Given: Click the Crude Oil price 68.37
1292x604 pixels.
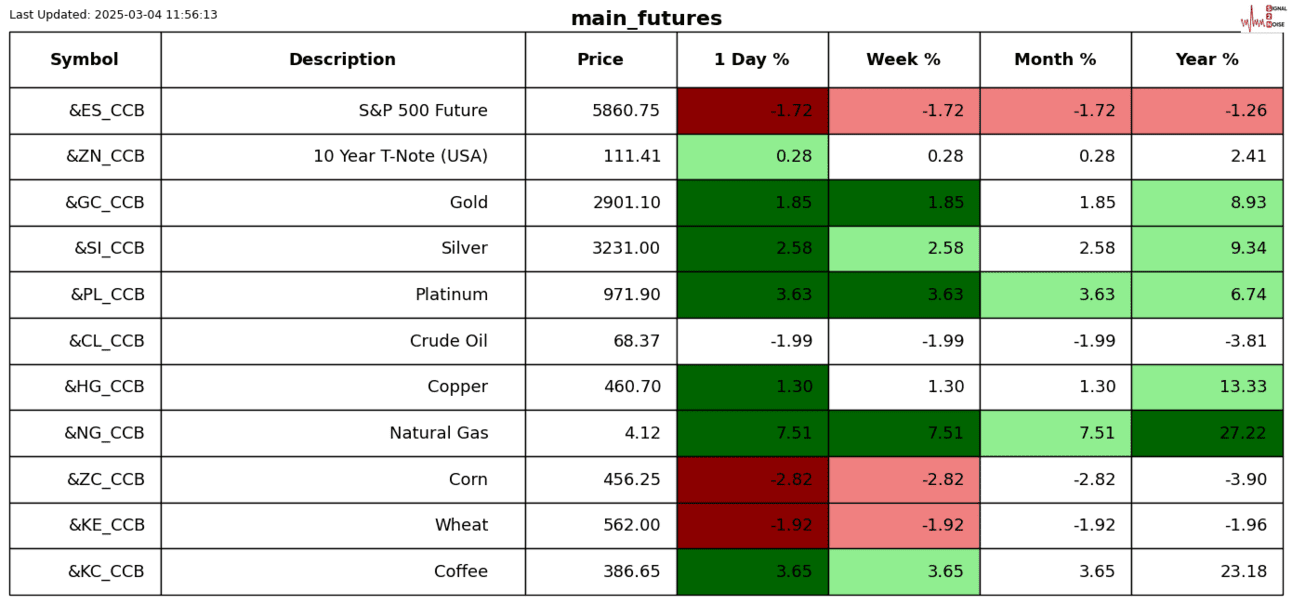Looking at the screenshot, I should pyautogui.click(x=636, y=341).
